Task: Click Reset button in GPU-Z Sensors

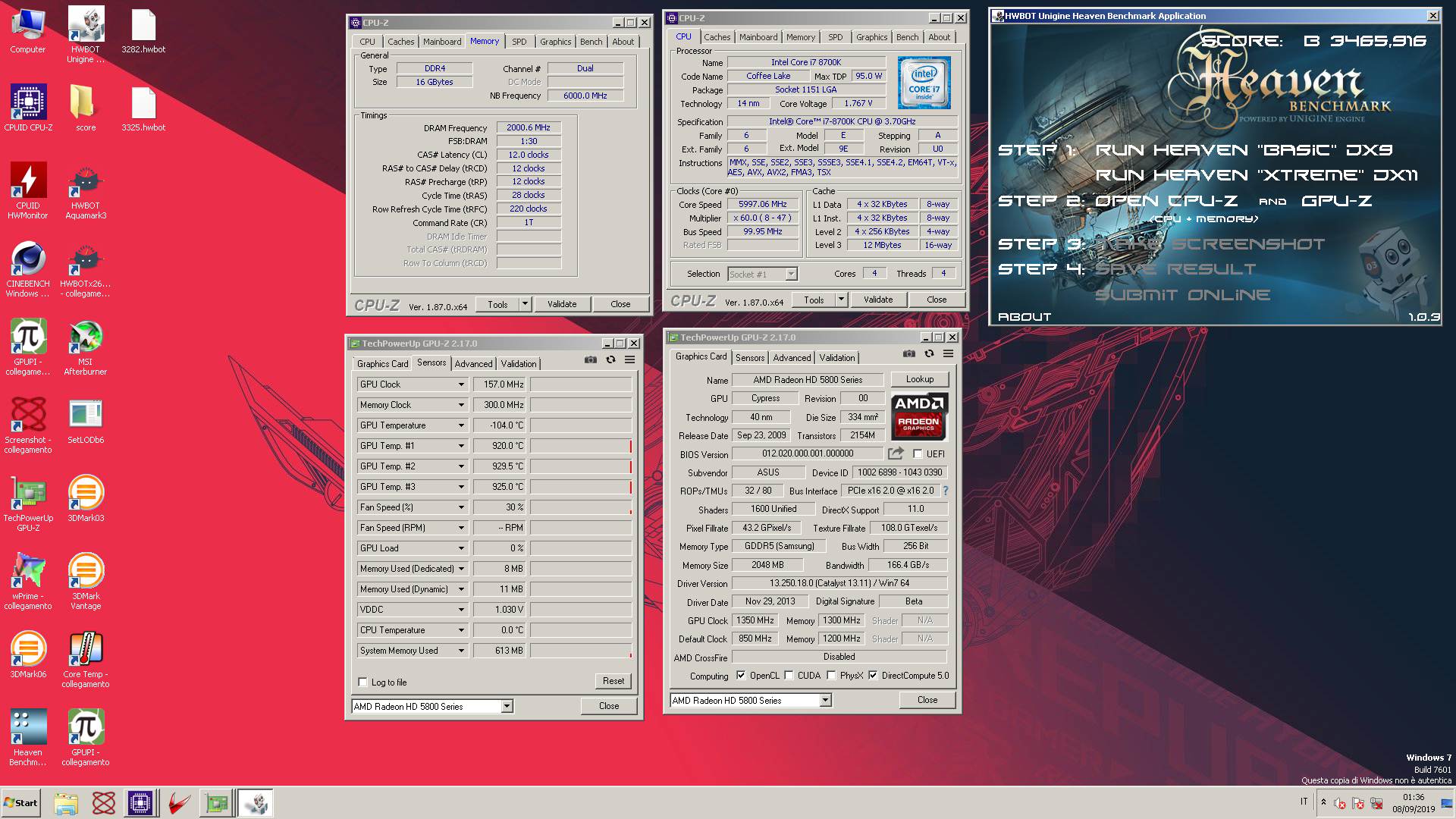Action: click(613, 681)
